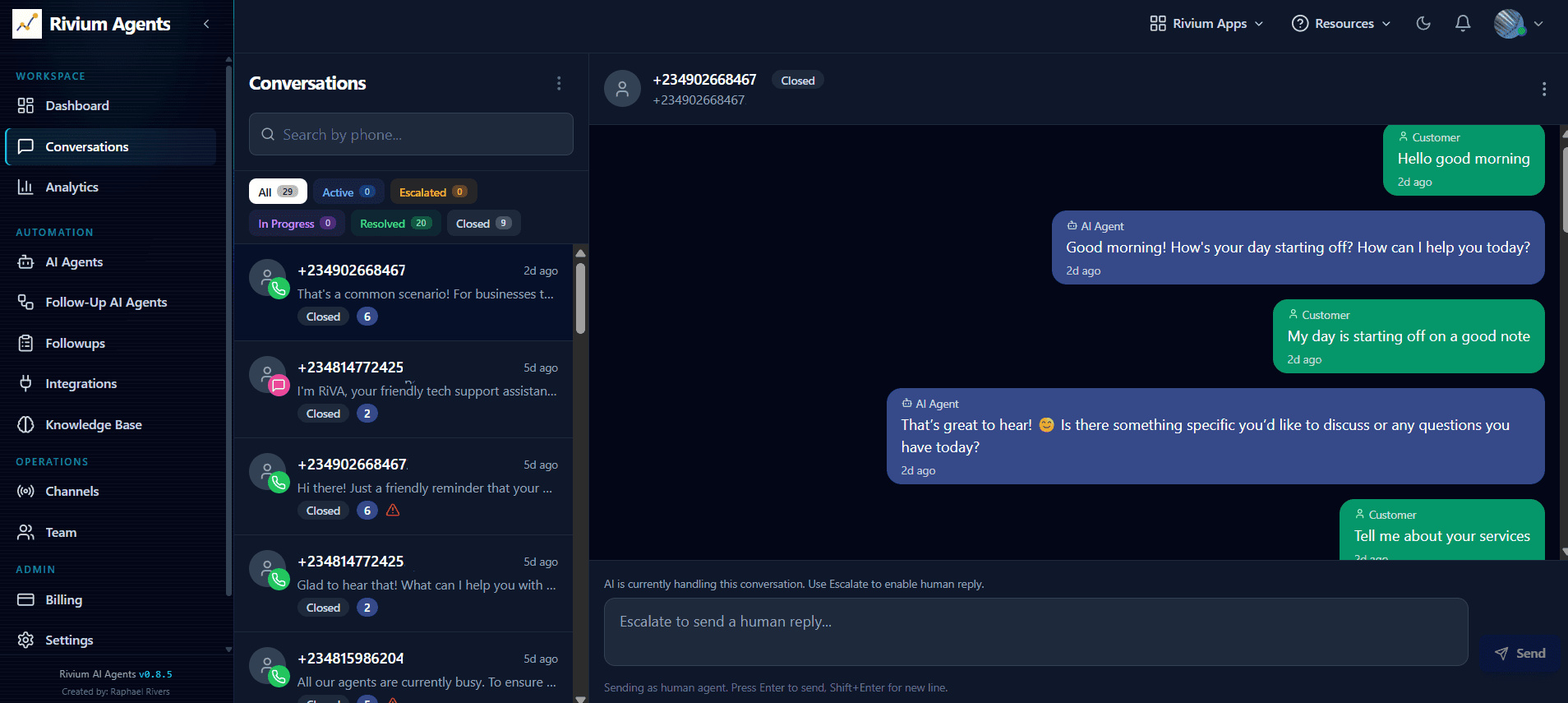Open the Analytics section
Image resolution: width=1568 pixels, height=703 pixels.
110,187
